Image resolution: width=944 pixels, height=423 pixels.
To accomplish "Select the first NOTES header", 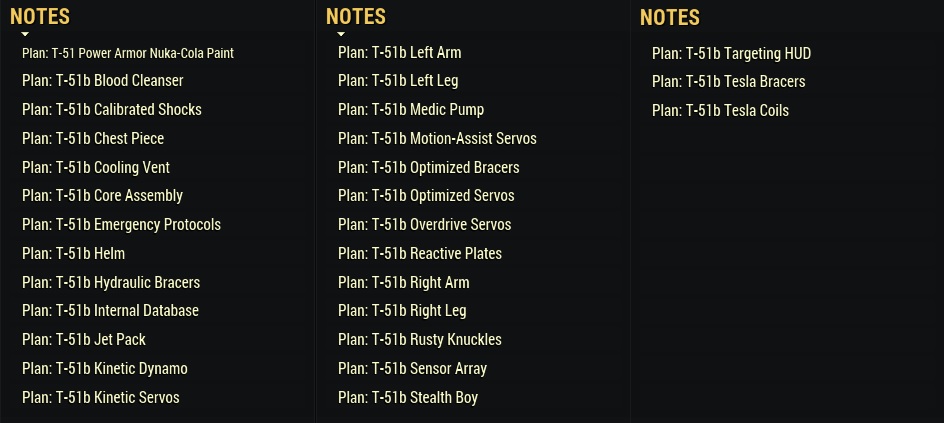I will coord(39,16).
